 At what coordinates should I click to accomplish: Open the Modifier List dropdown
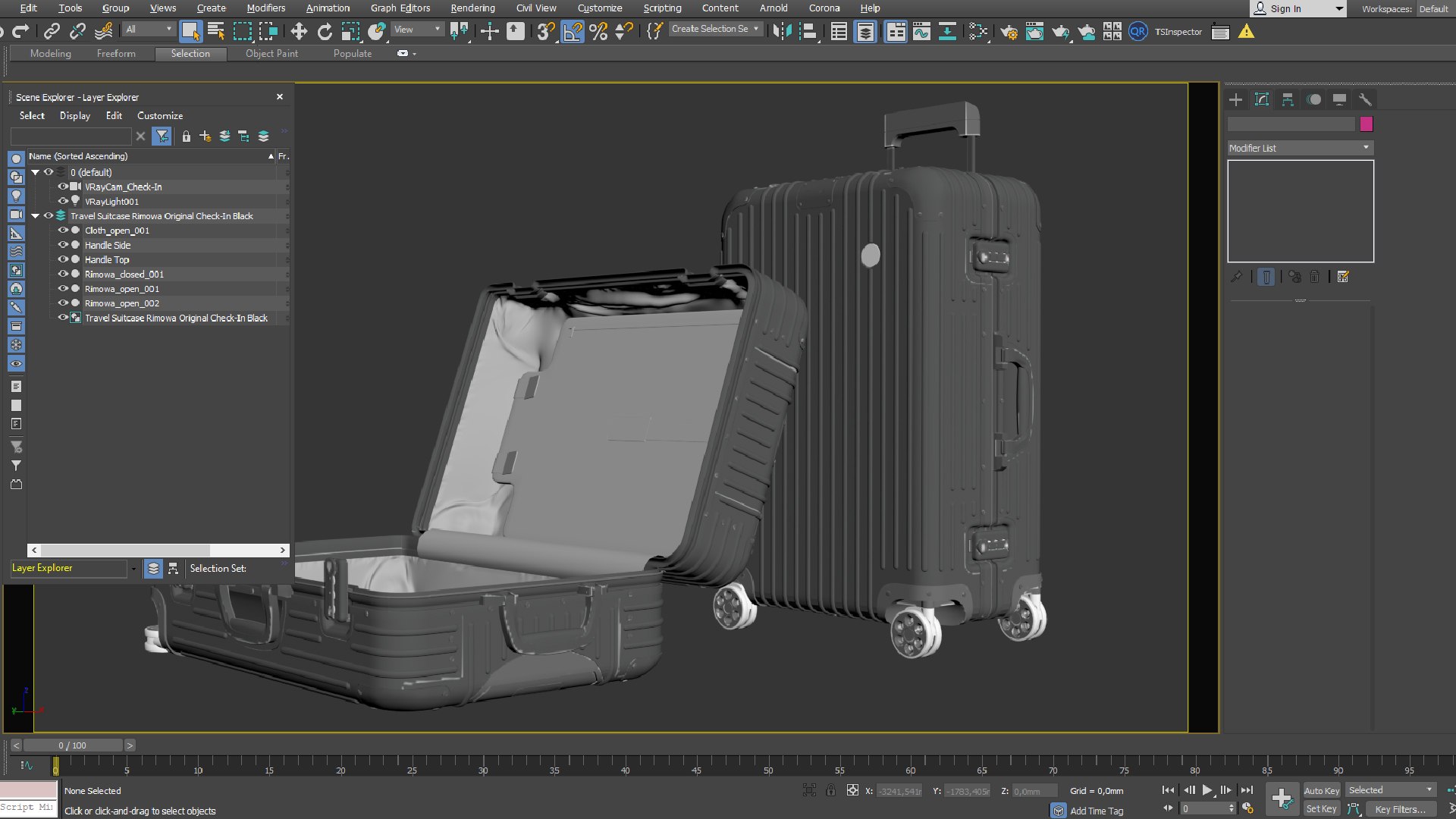coord(1301,148)
